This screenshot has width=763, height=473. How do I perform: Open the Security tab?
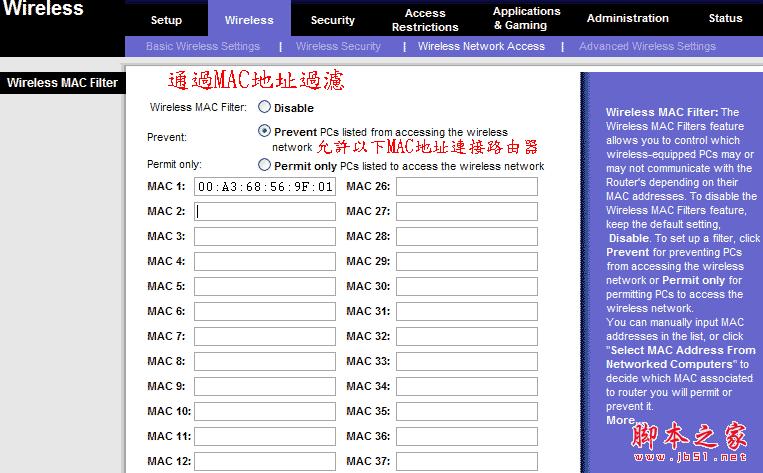point(333,20)
